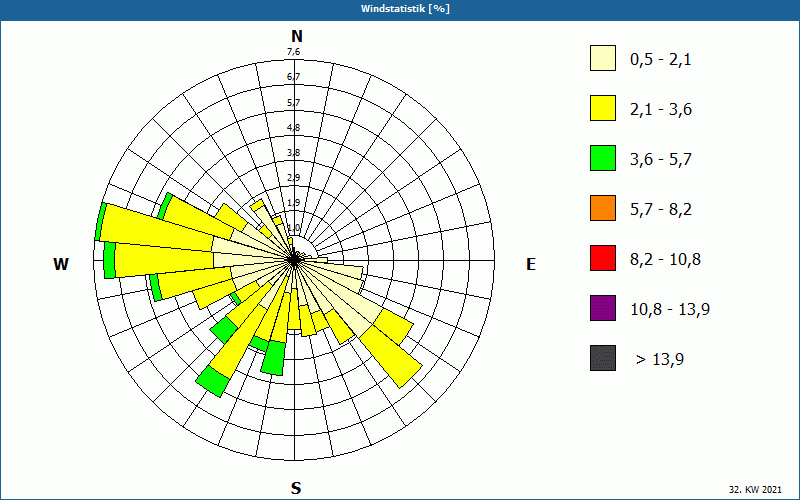Image resolution: width=800 pixels, height=500 pixels.
Task: Select the legend label 2,1 - 3,6
Action: tap(661, 110)
